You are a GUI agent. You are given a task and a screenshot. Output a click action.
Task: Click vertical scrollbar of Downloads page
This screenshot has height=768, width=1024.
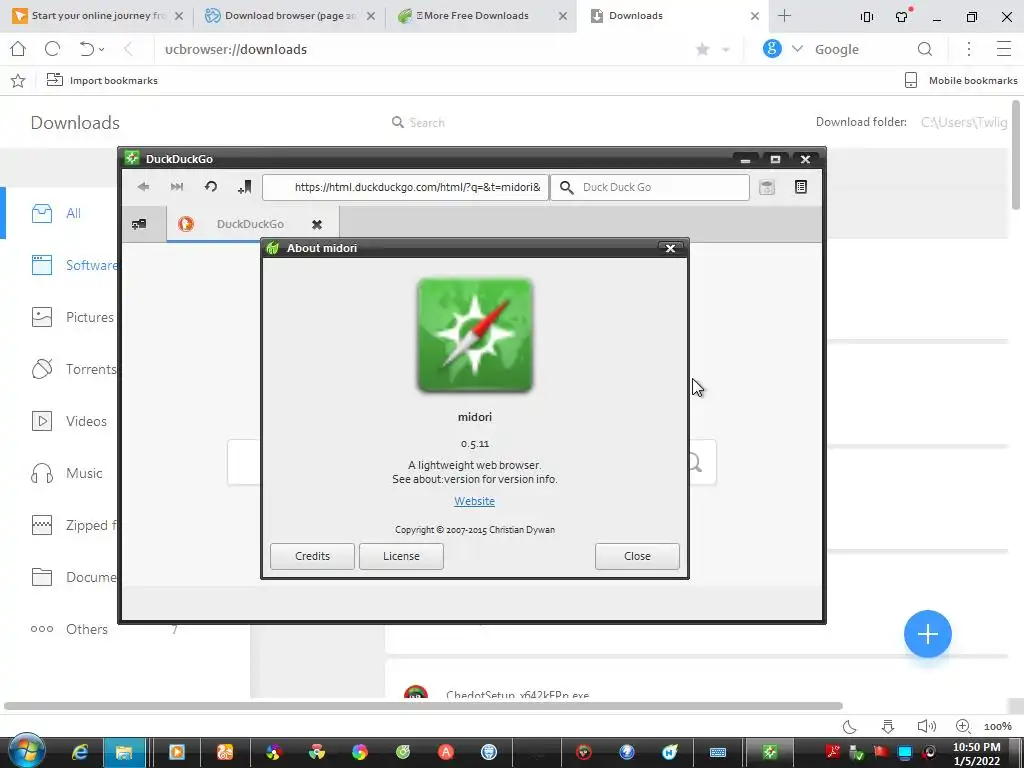click(x=1016, y=155)
